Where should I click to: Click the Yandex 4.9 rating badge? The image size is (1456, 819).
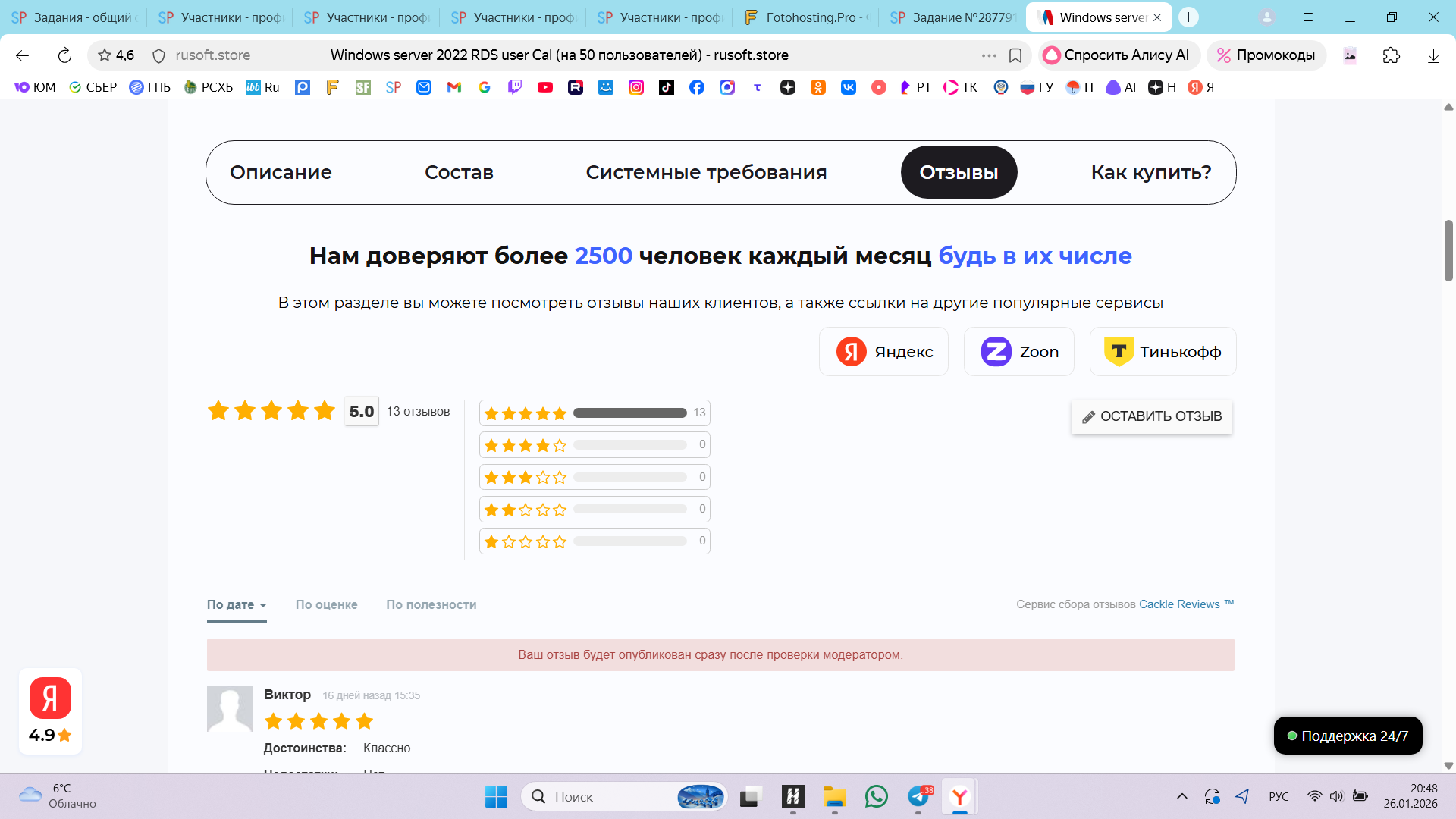[x=50, y=711]
